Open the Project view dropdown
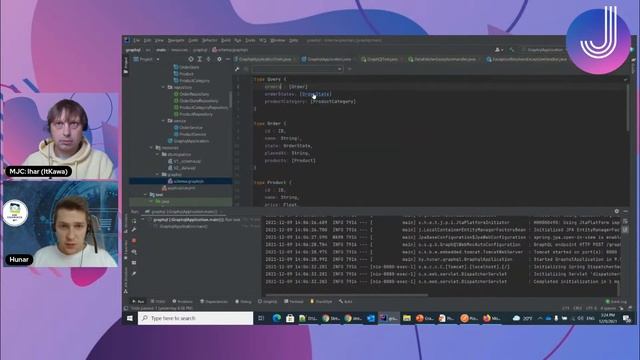Image resolution: width=640 pixels, height=360 pixels. coord(146,59)
